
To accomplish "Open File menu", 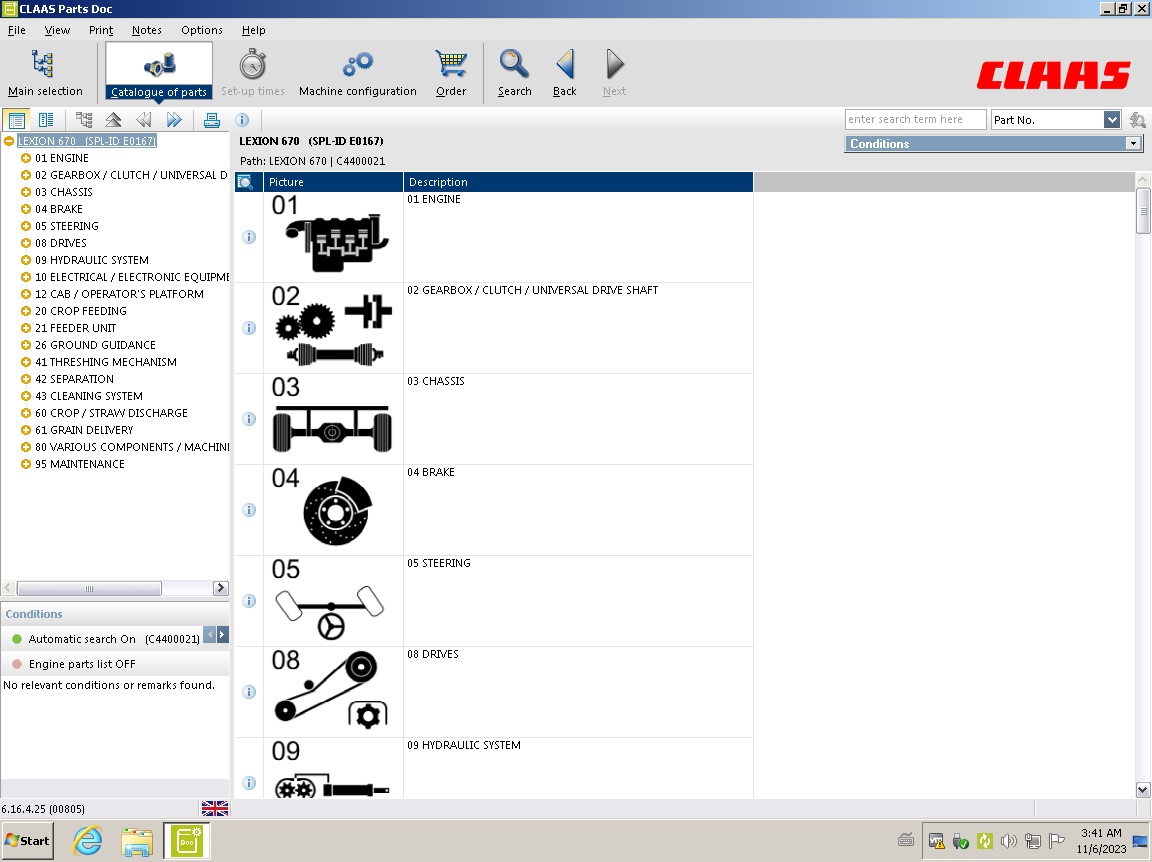I will click(16, 30).
